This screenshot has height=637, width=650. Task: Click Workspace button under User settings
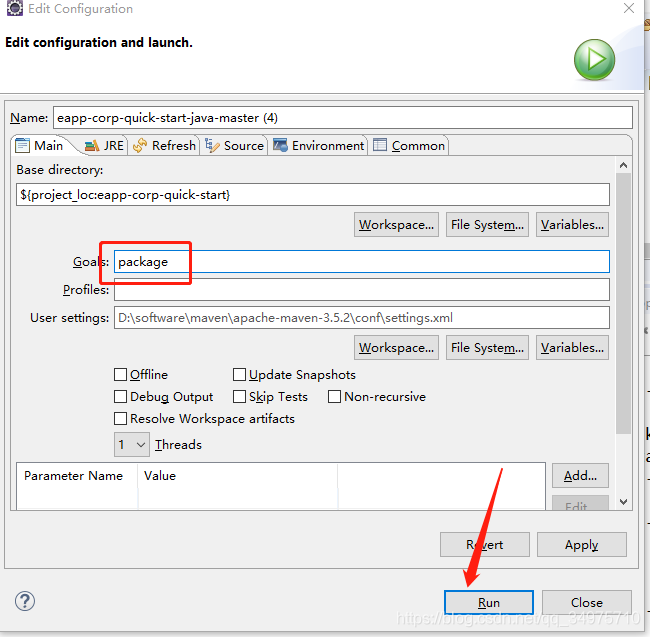click(x=396, y=347)
